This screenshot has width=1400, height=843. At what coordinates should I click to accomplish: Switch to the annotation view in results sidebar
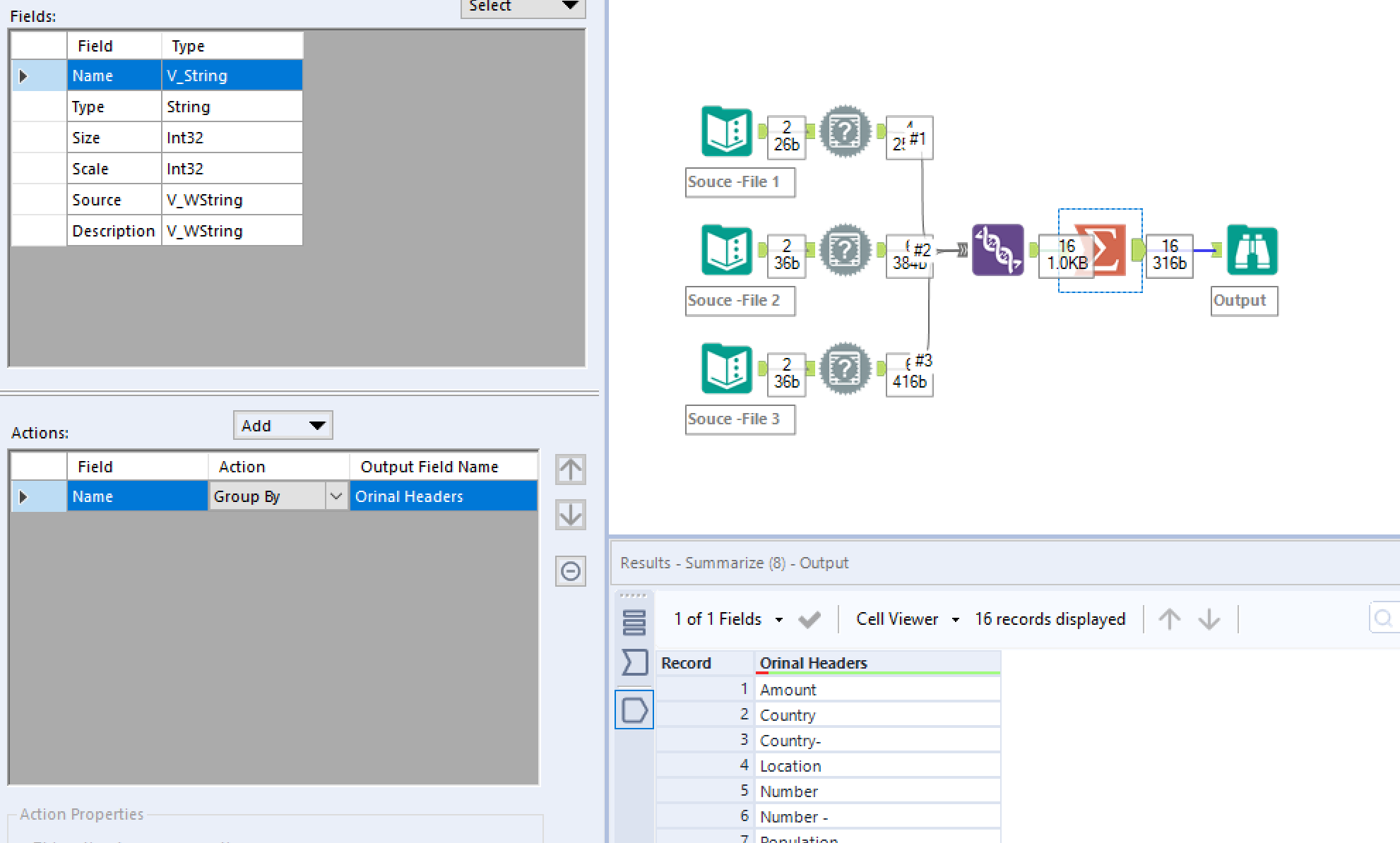634,710
